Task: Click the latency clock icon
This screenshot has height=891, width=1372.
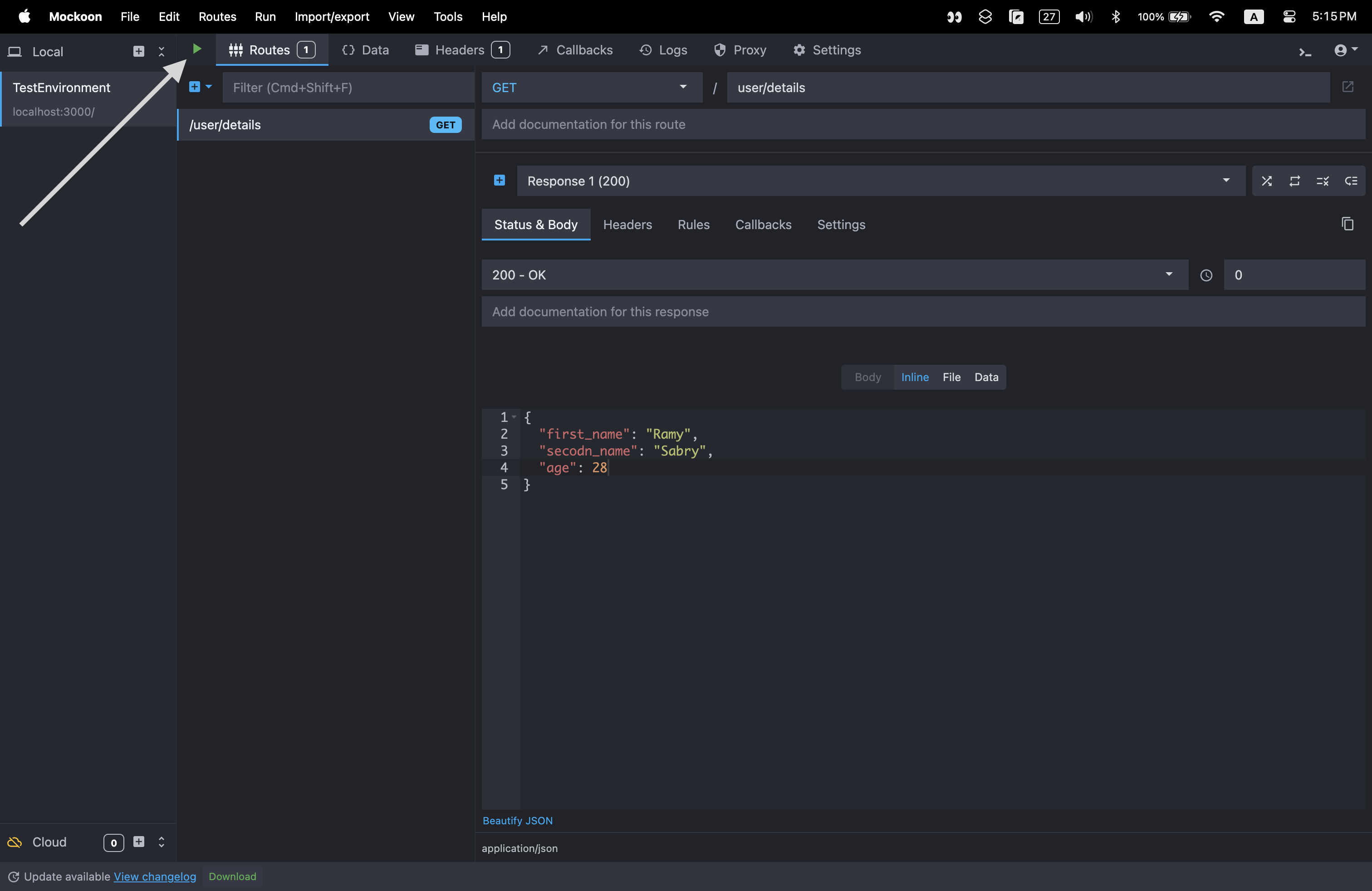Action: [1205, 275]
